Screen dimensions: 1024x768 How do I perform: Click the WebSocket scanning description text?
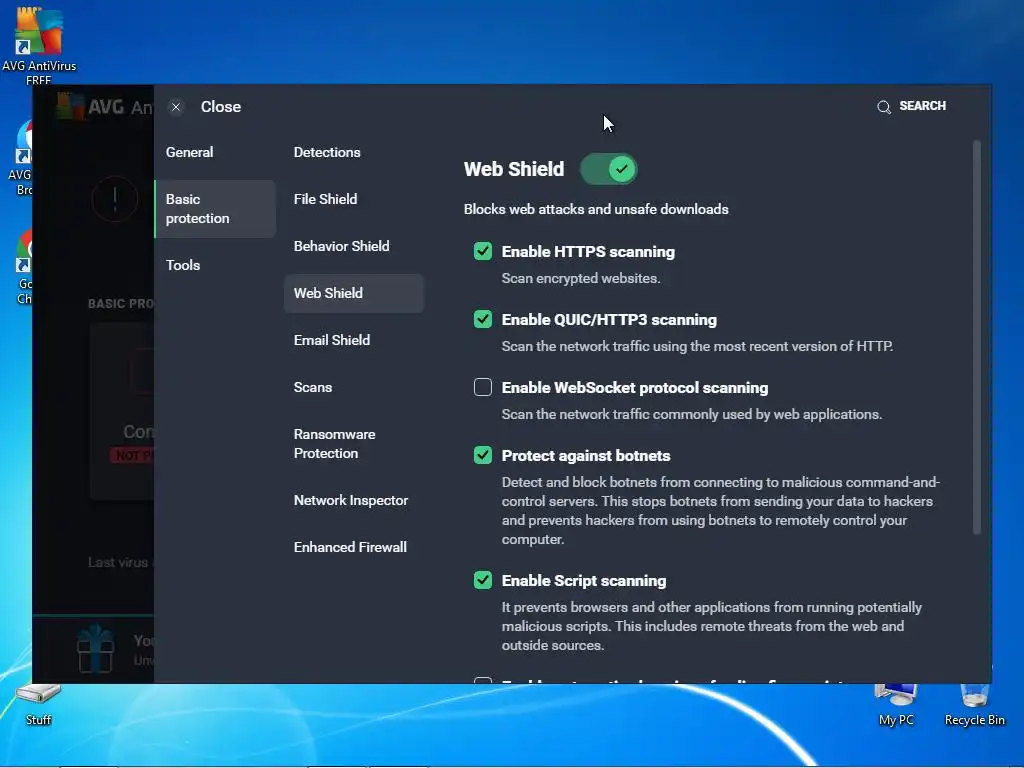(x=692, y=414)
